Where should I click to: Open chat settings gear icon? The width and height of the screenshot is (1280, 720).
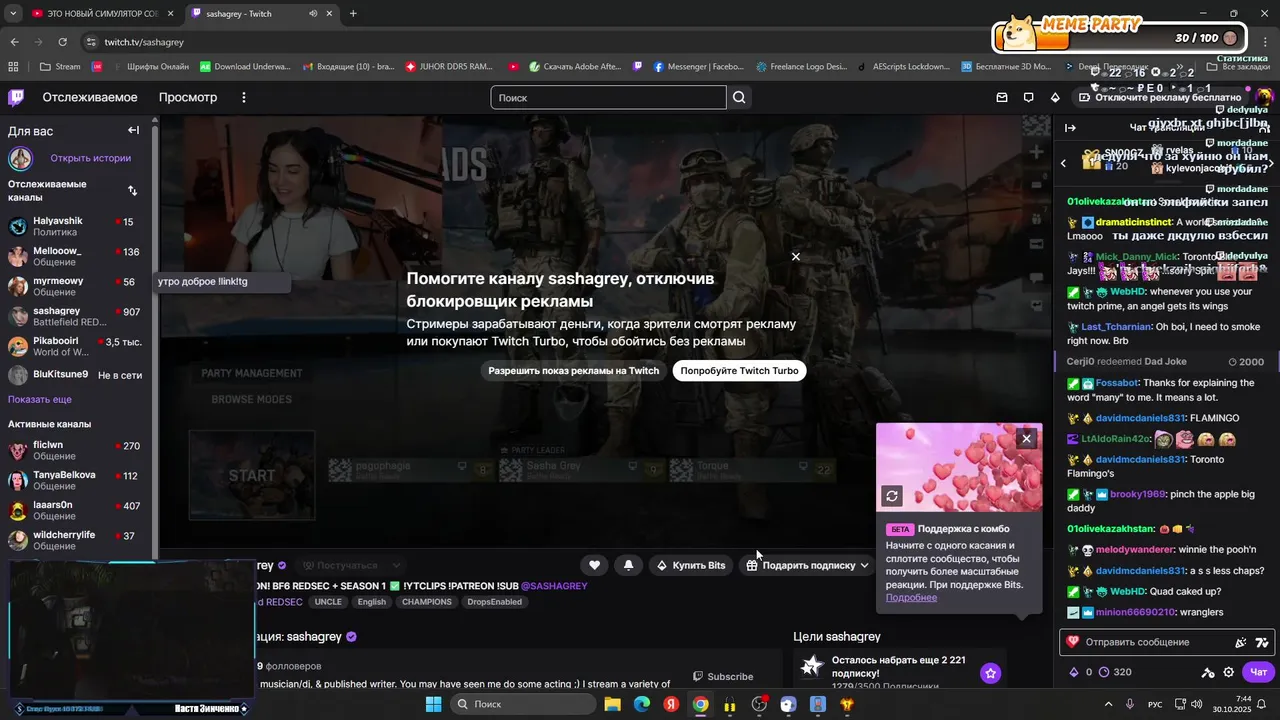pos(1229,672)
